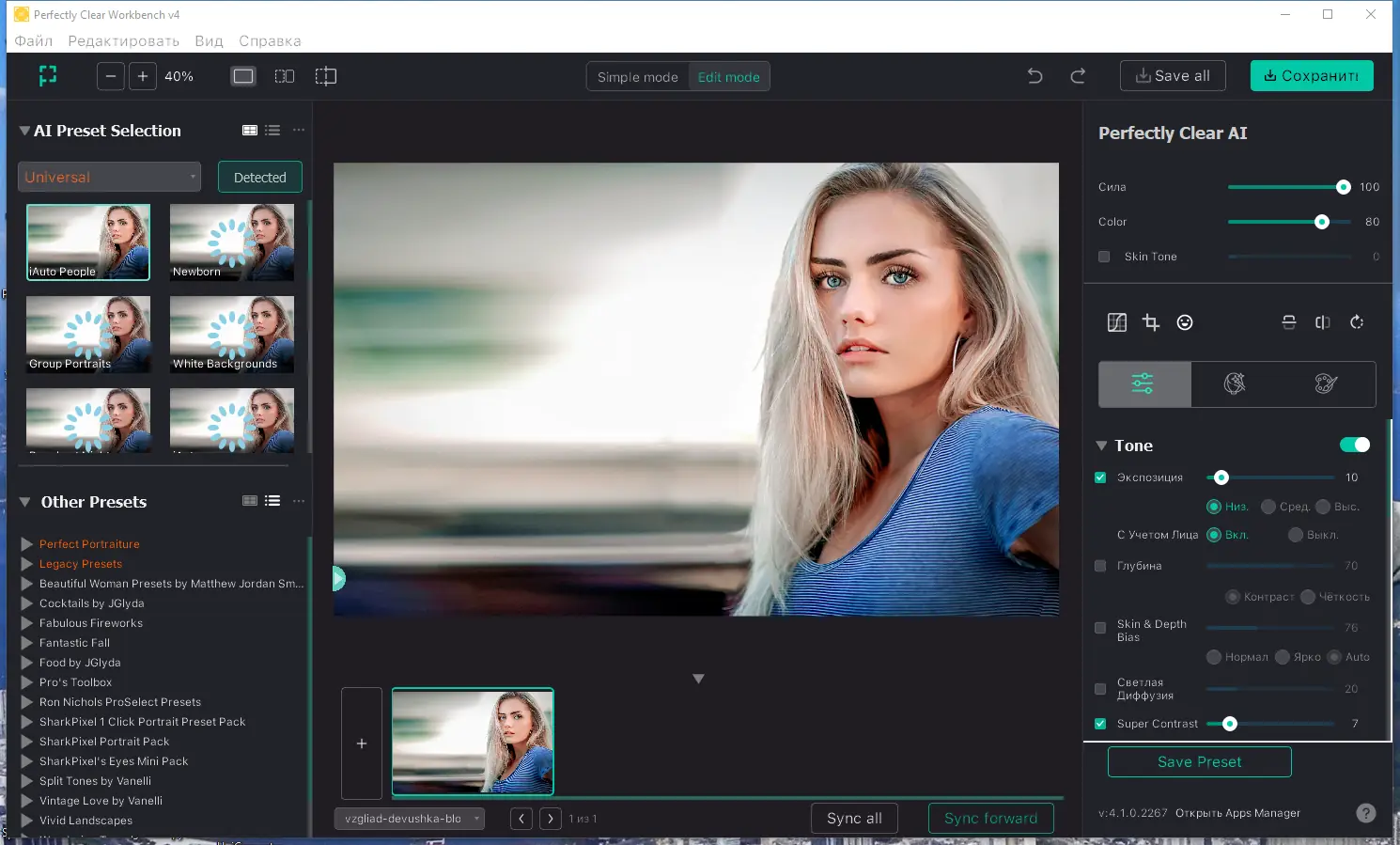Zoom out with the minus icon
Image resolution: width=1400 pixels, height=845 pixels.
point(111,76)
